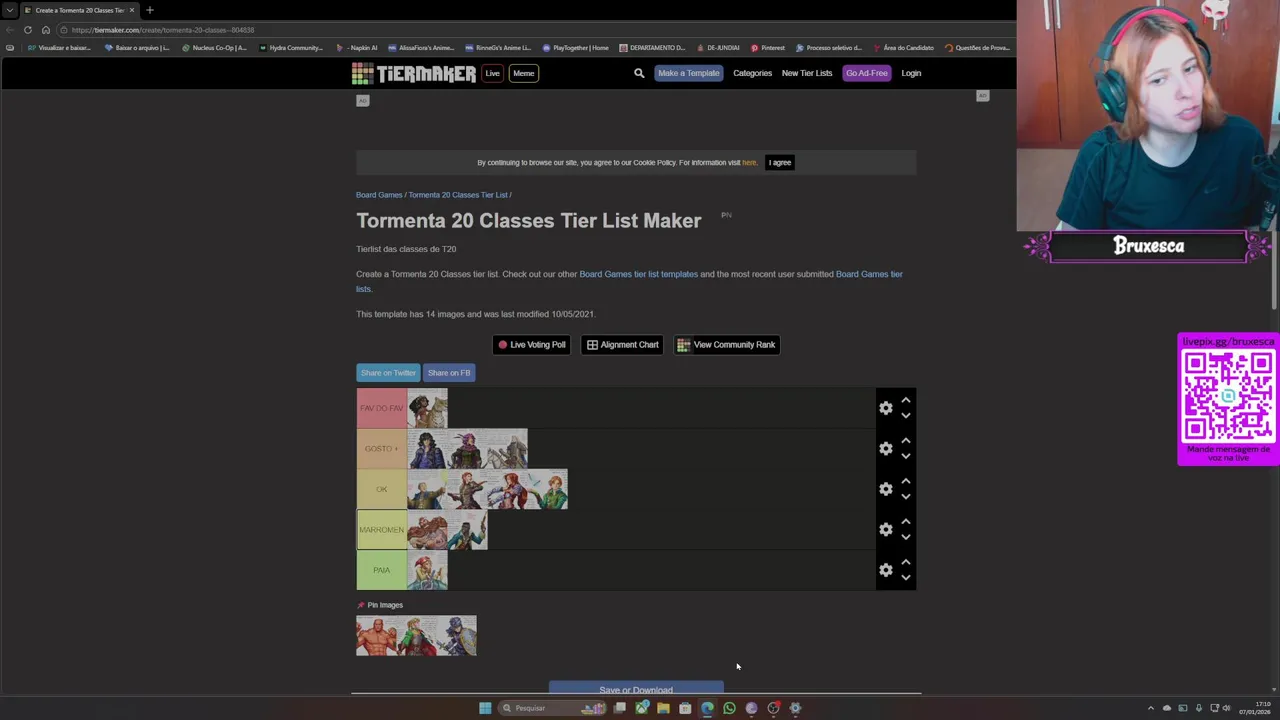Open settings gear for OK tier
This screenshot has width=1280, height=720.
click(x=885, y=489)
